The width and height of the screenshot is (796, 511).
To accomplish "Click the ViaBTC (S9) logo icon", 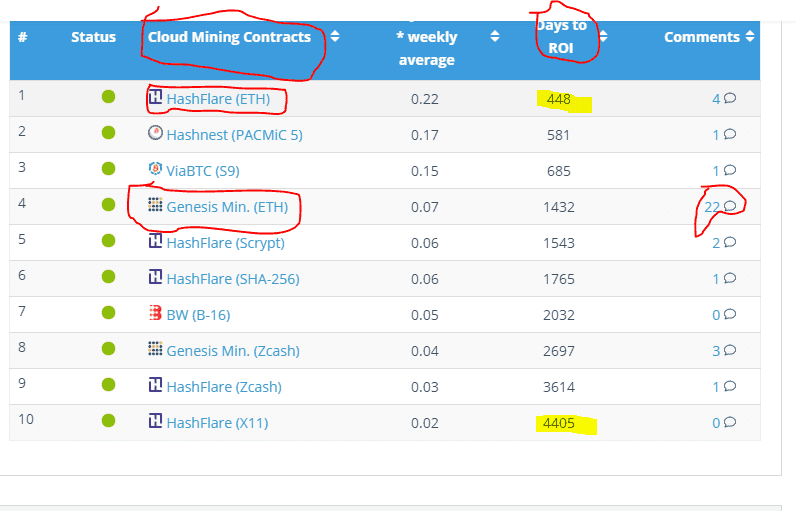I will coord(155,168).
